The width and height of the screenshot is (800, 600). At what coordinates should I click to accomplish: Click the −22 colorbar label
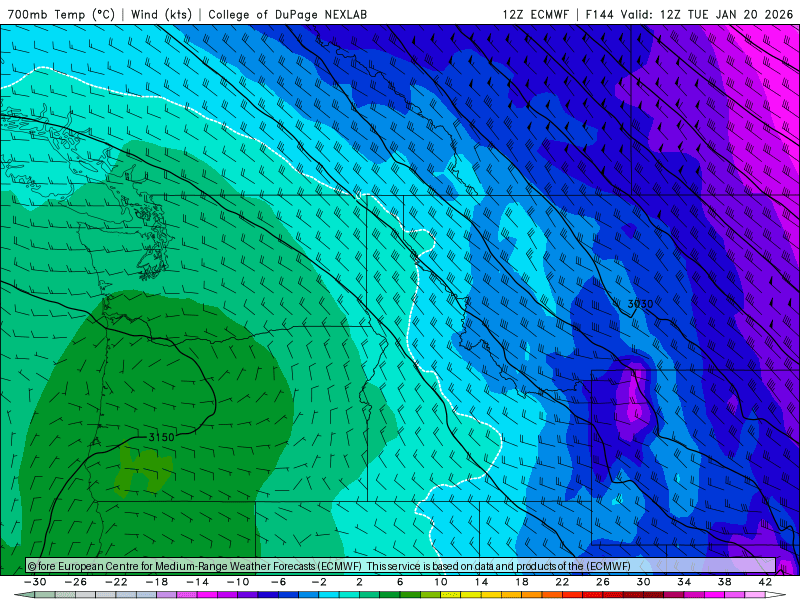click(116, 582)
